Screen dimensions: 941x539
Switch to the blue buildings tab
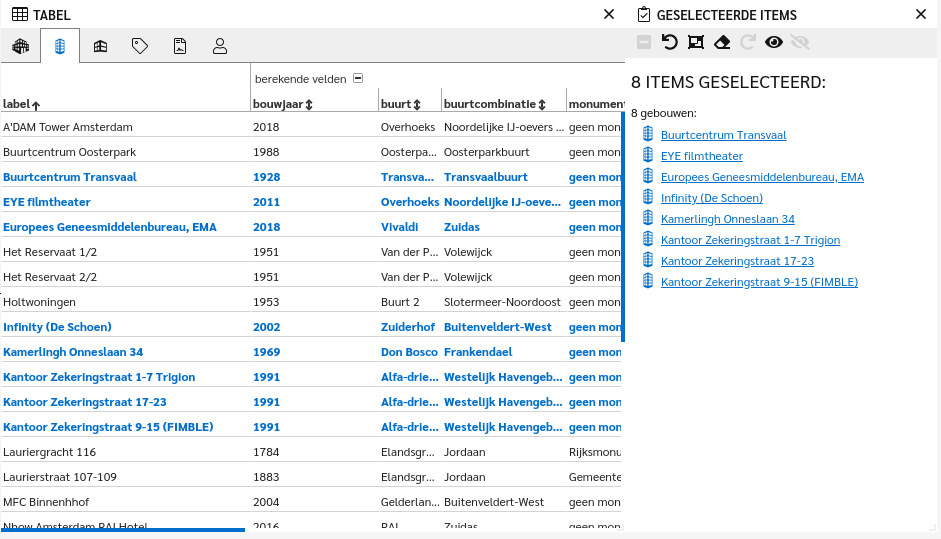(60, 46)
